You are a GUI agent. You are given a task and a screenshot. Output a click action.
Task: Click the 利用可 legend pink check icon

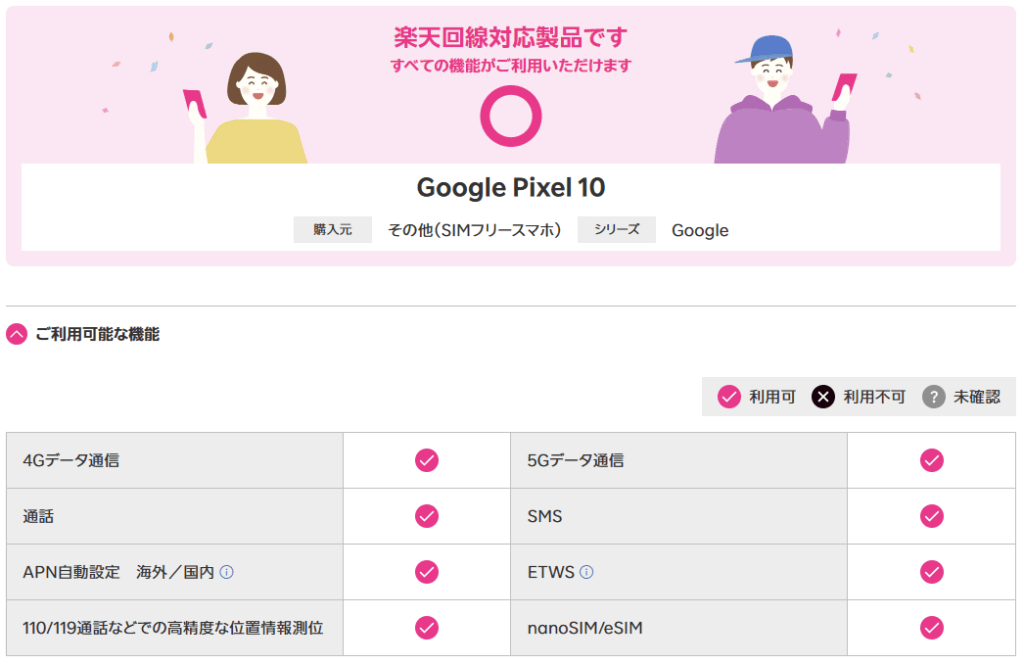click(x=730, y=397)
